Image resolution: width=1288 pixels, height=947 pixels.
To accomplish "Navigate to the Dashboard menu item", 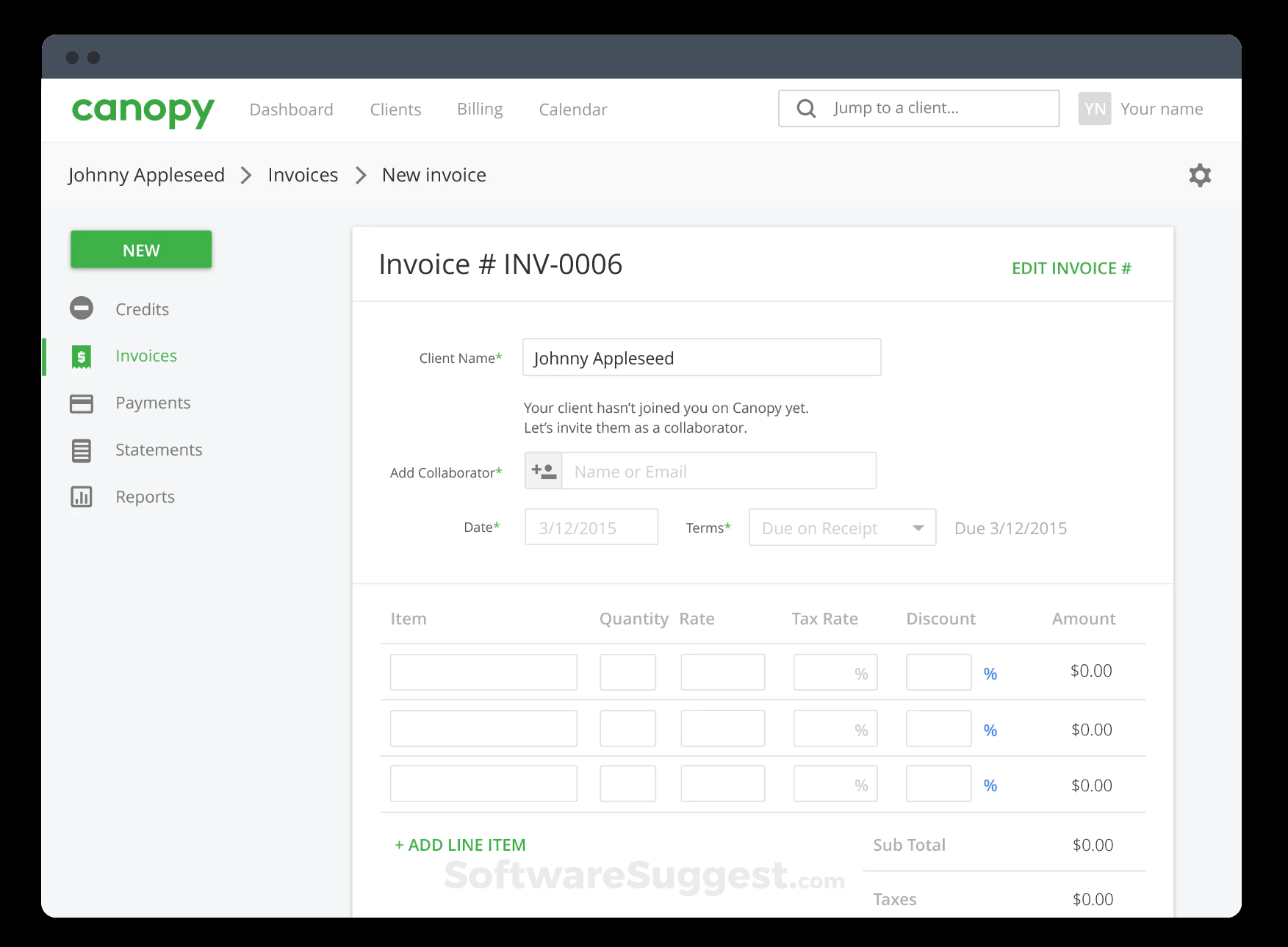I will point(291,109).
